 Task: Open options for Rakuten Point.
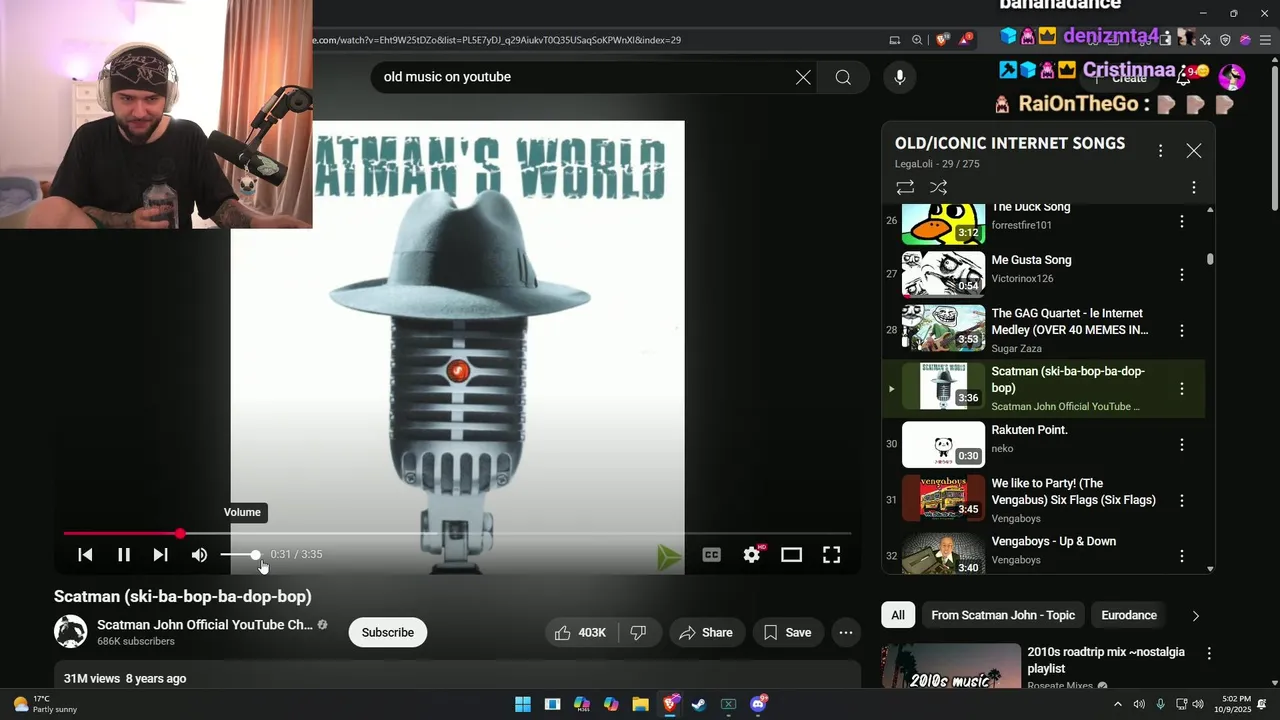click(1181, 444)
